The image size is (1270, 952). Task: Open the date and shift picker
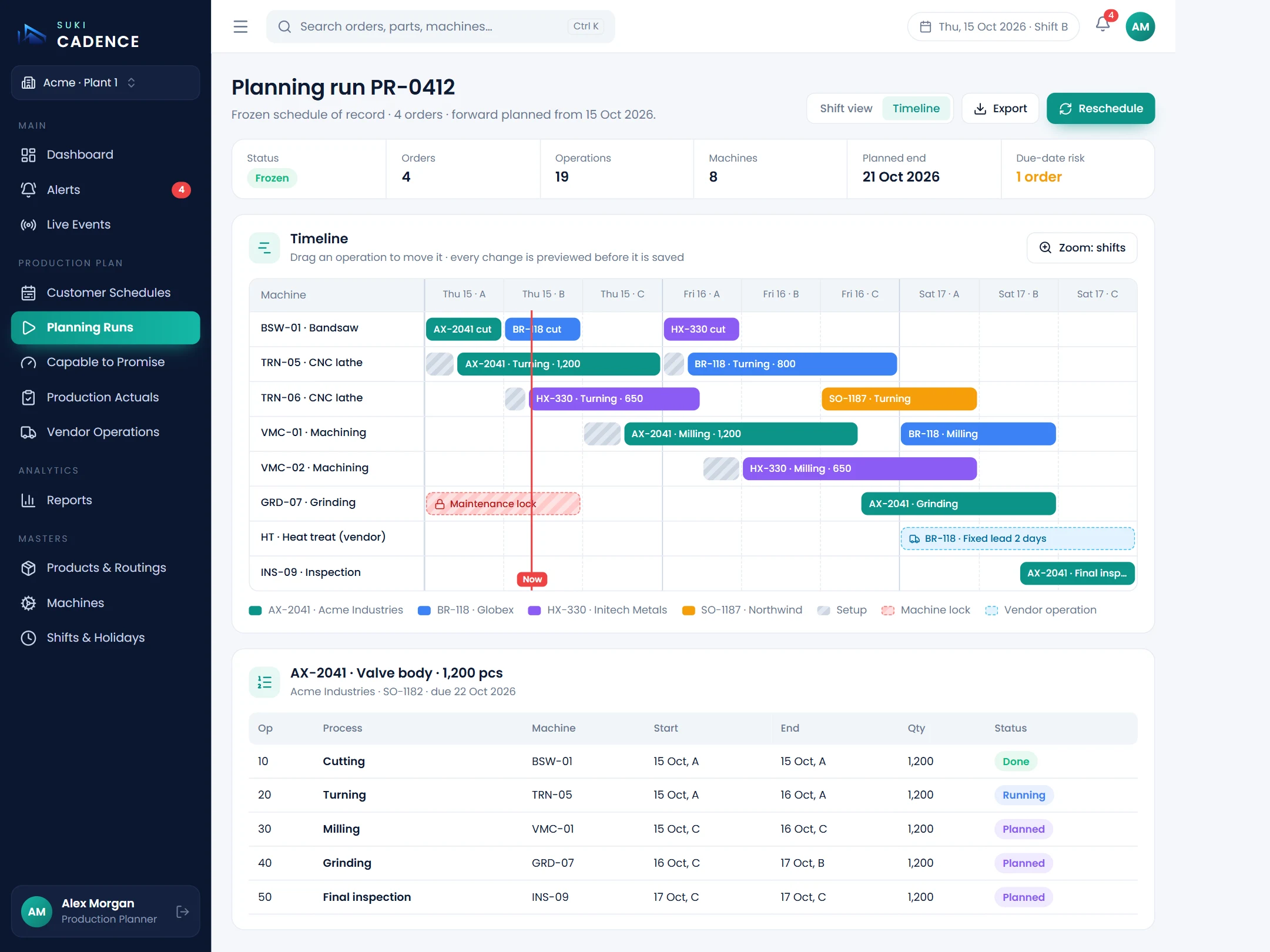point(993,26)
